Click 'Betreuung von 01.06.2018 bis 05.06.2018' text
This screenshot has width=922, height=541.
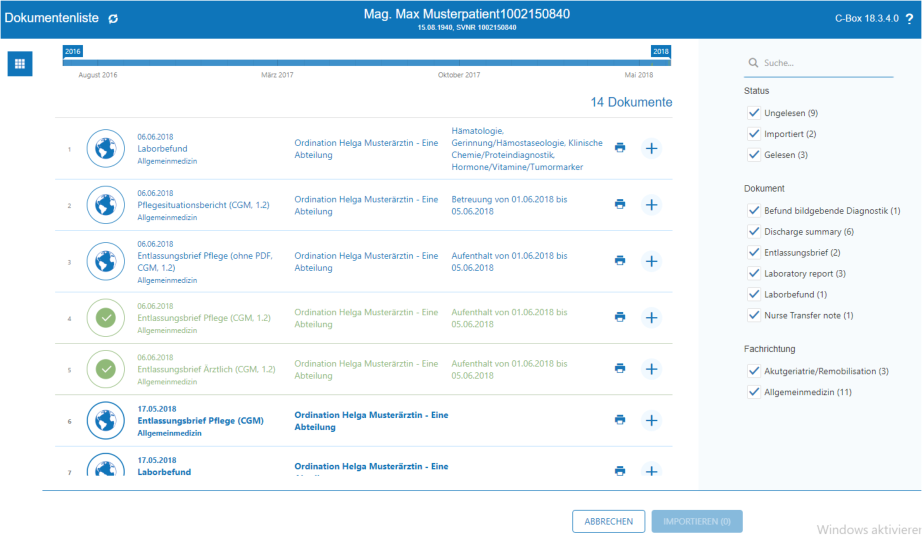coord(509,205)
